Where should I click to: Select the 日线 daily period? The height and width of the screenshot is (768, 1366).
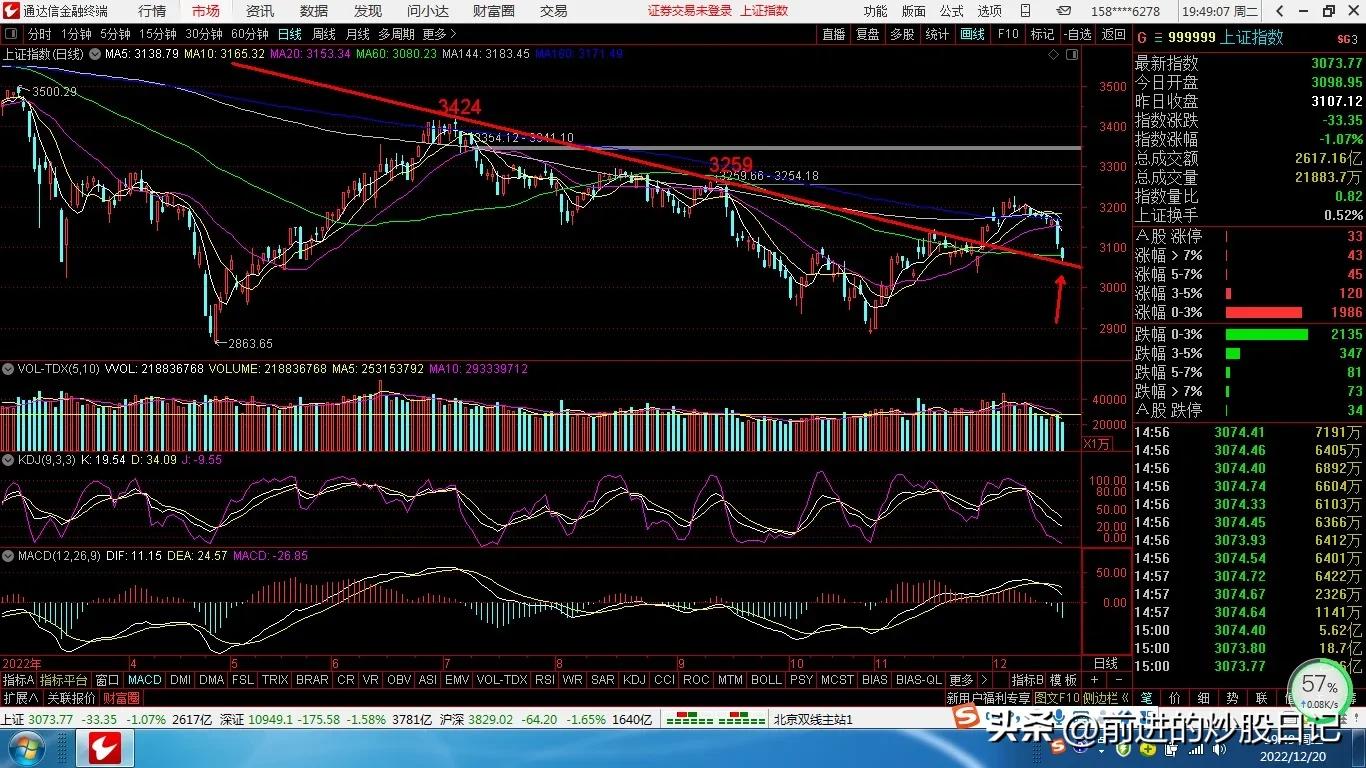(x=290, y=34)
